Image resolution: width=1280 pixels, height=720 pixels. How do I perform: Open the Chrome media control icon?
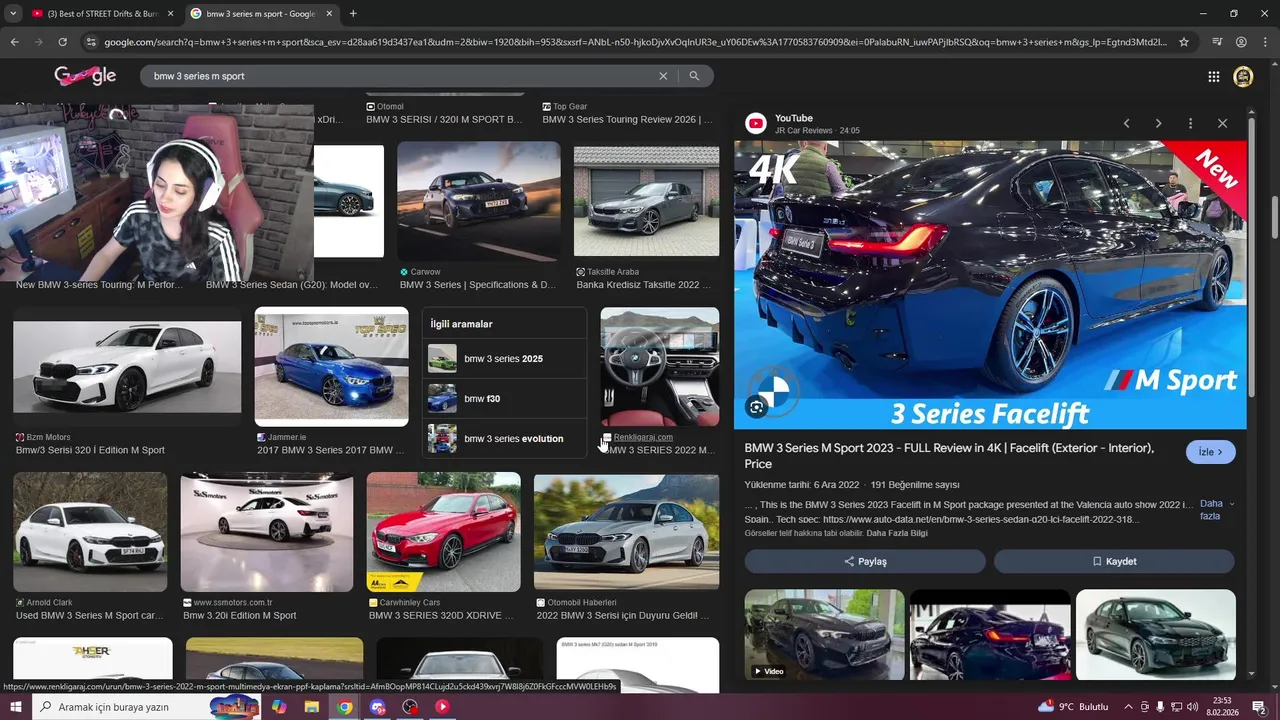tap(1217, 42)
